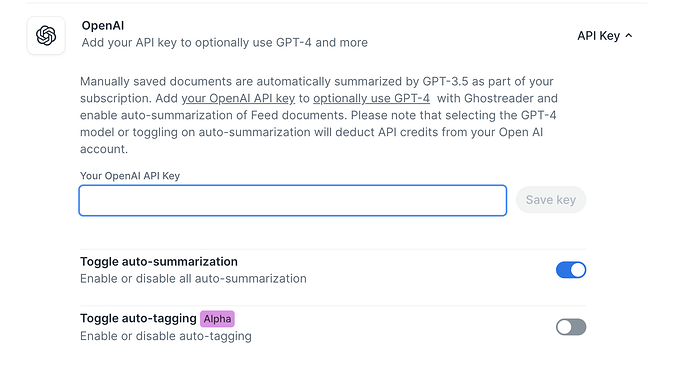Click the white knob on the auto-tagging switch
This screenshot has width=690, height=367.
(x=564, y=327)
